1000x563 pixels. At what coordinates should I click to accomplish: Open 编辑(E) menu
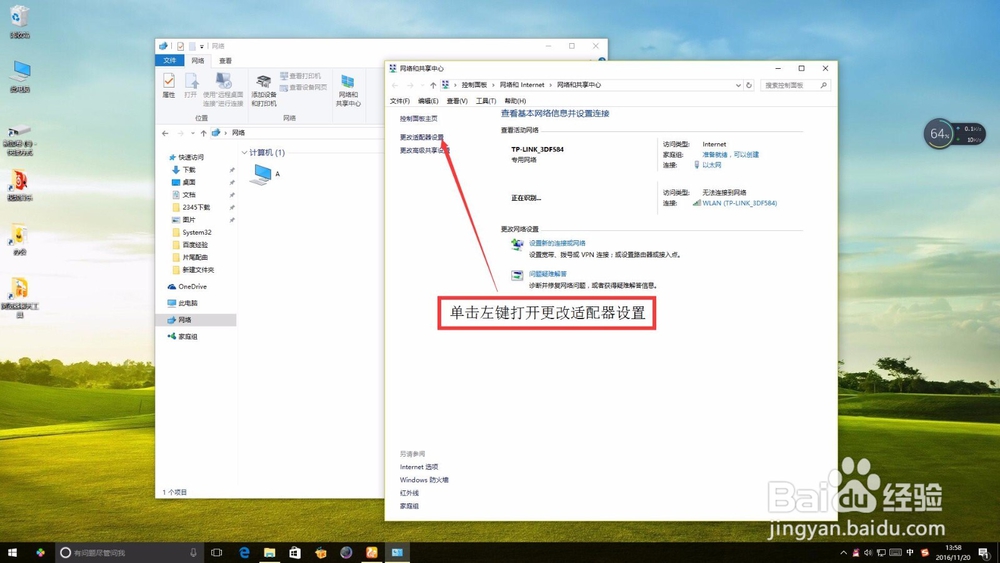[x=428, y=101]
